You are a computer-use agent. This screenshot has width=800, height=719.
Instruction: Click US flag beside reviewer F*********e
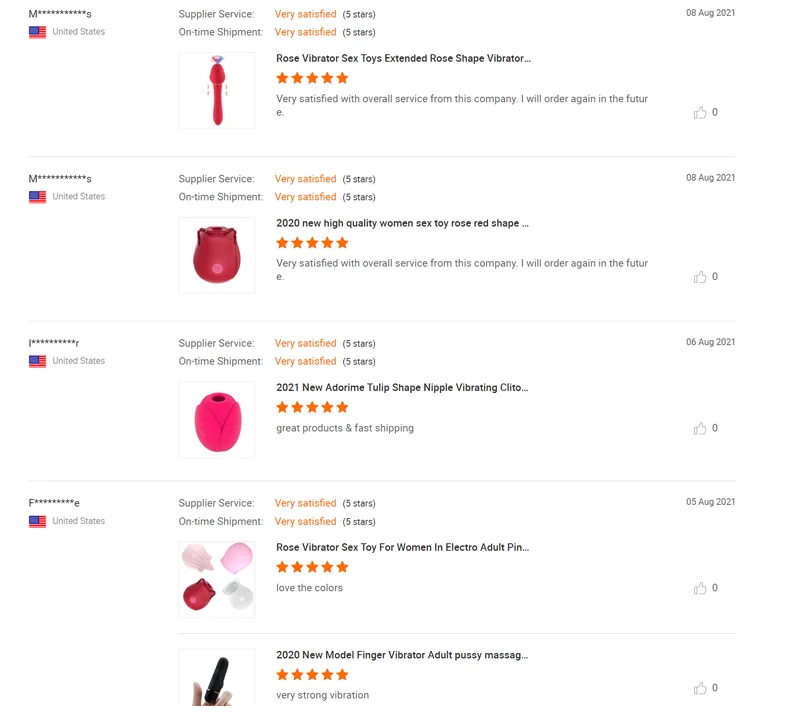38,521
